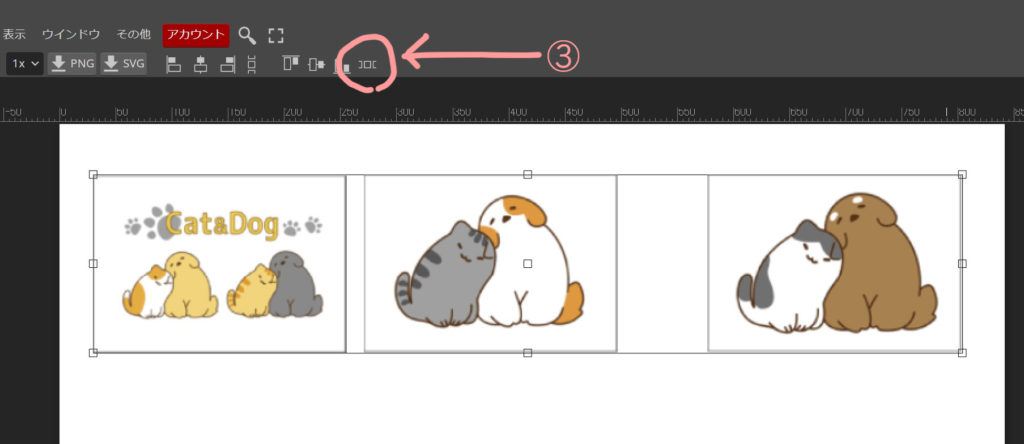Click the circled distribute horizontal spacing icon
The height and width of the screenshot is (444, 1024).
[369, 65]
